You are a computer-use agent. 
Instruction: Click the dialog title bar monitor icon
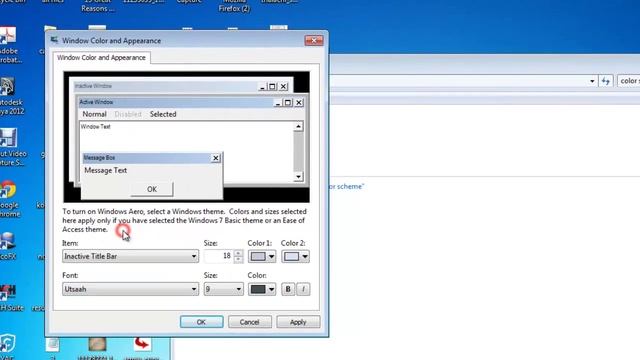point(54,40)
